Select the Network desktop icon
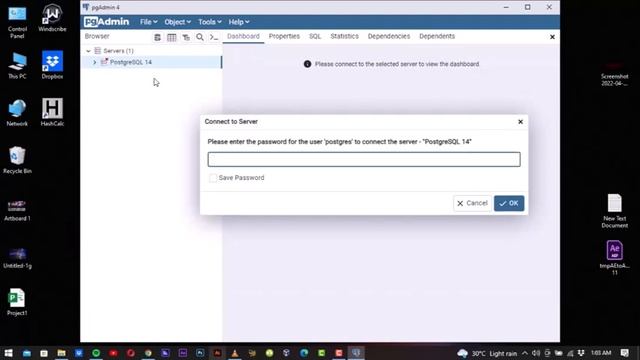This screenshot has width=640, height=360. [x=17, y=113]
